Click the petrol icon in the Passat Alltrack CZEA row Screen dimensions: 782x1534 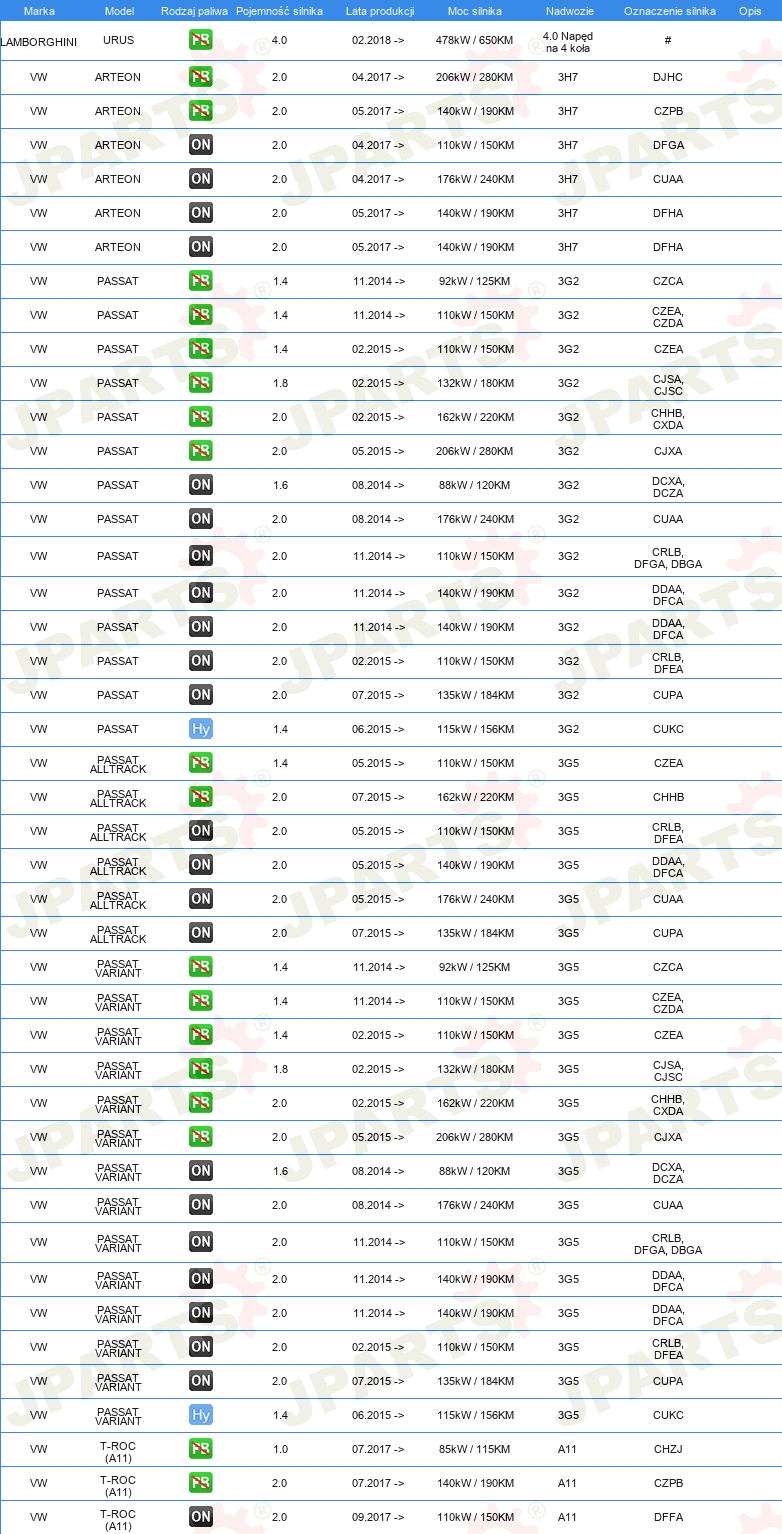[201, 763]
